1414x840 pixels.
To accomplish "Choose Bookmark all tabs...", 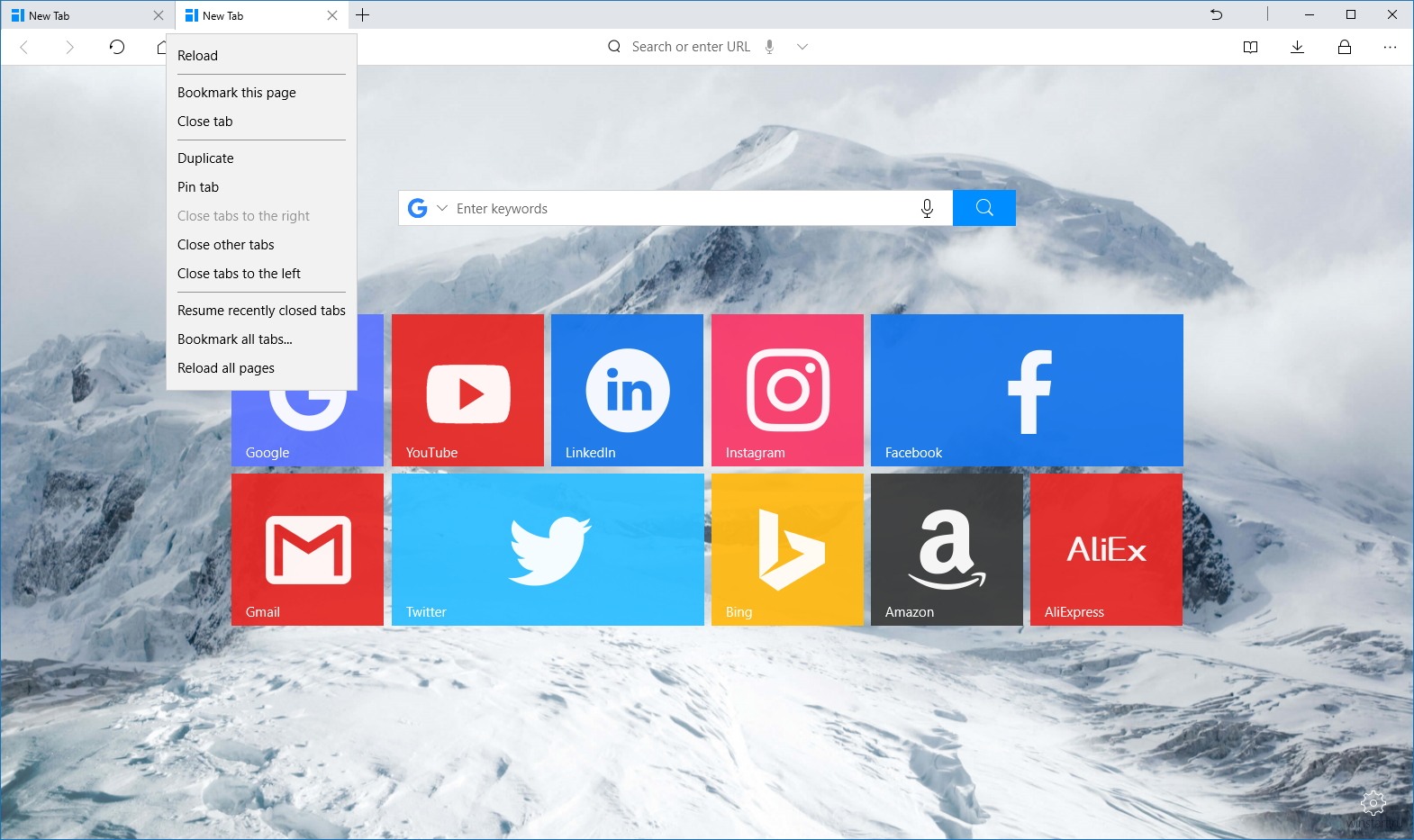I will (x=261, y=339).
